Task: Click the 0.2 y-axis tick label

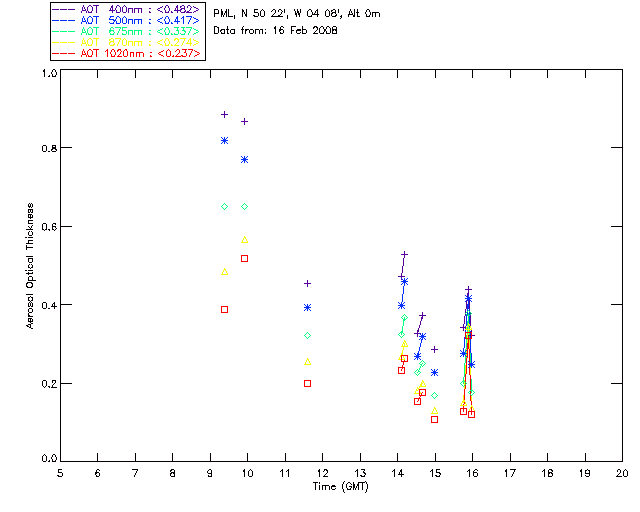Action: 49,384
